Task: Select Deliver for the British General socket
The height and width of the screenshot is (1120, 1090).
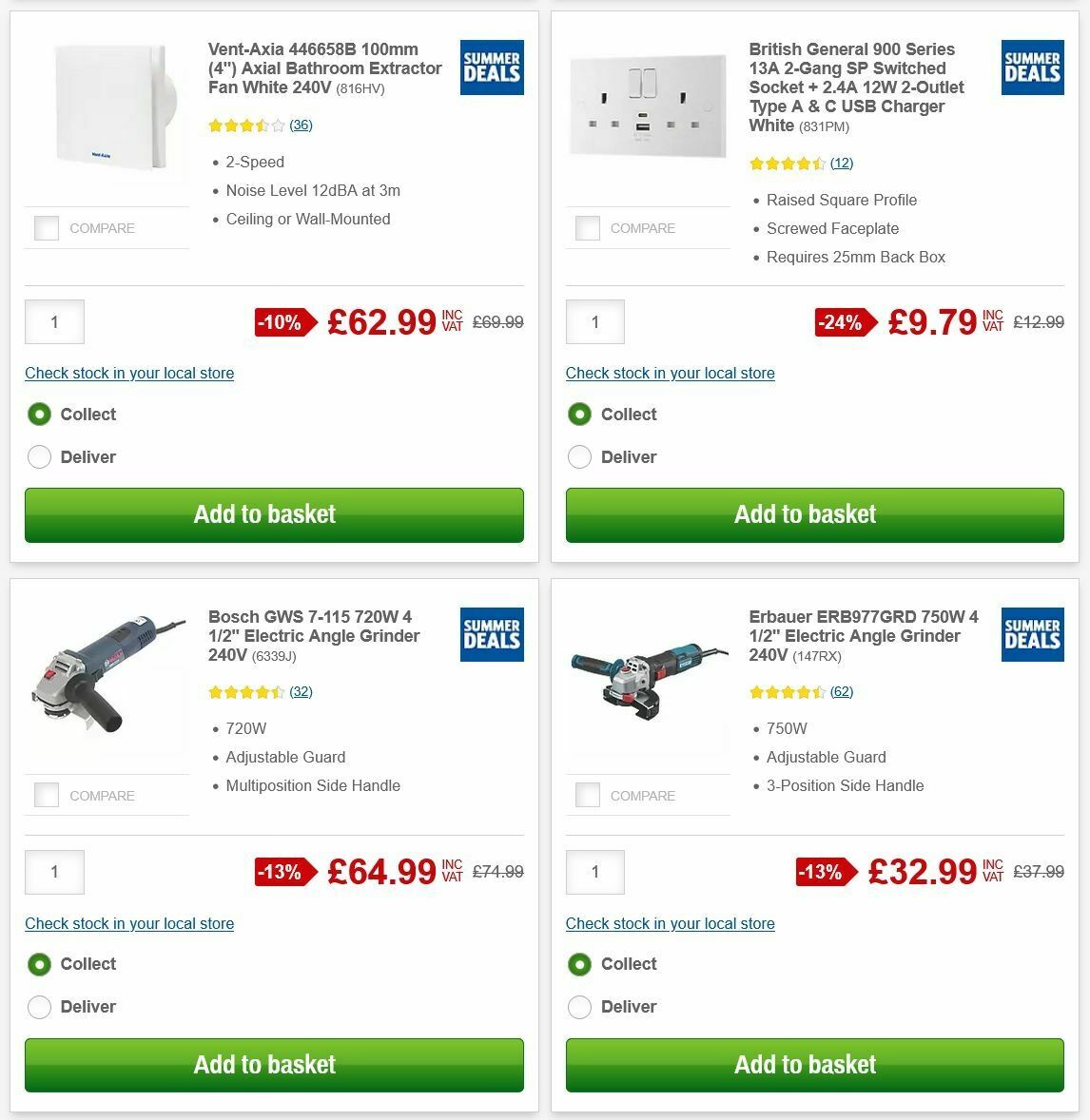Action: [x=579, y=457]
